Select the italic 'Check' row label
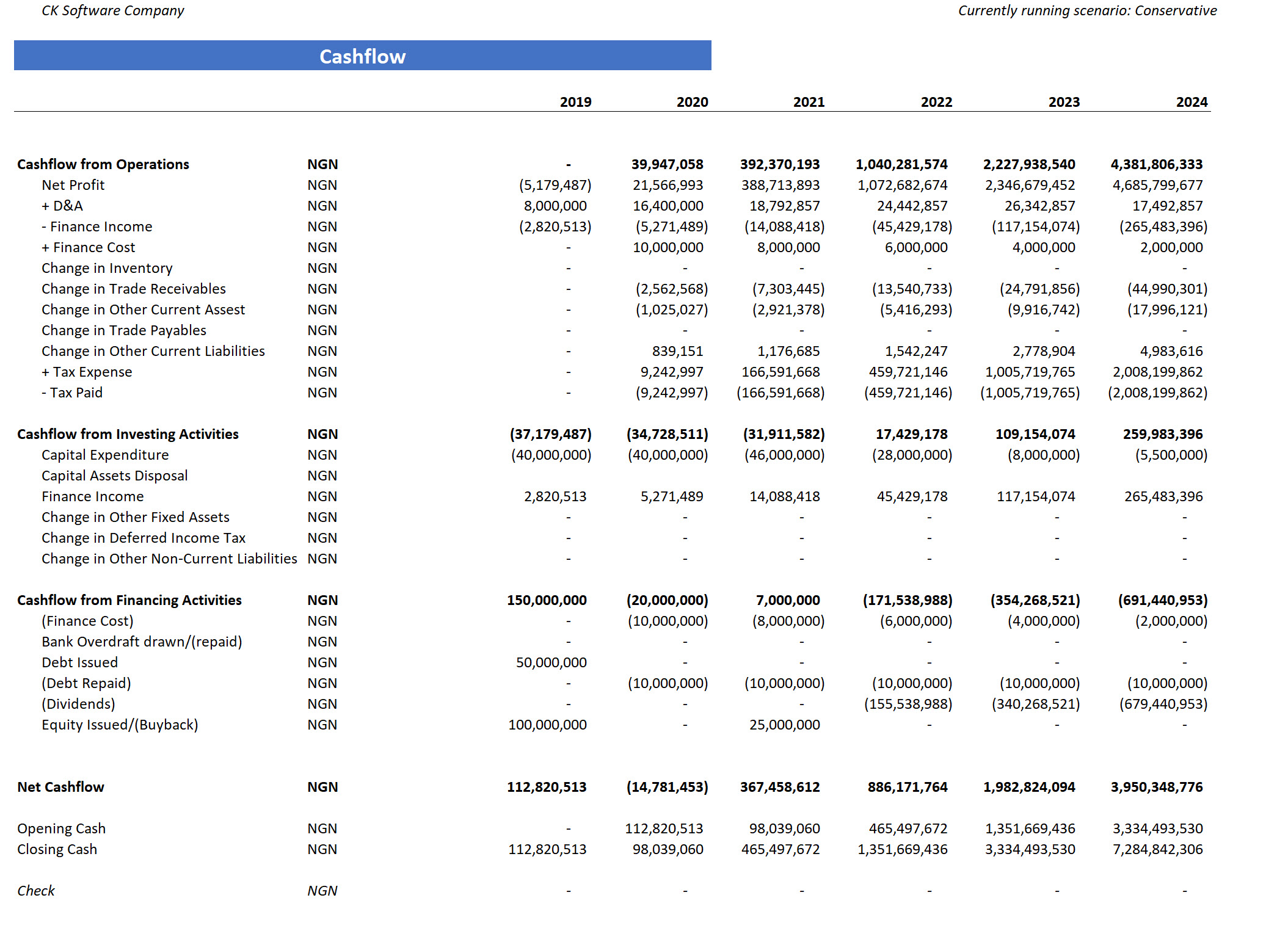This screenshot has height=931, width=1288. click(x=35, y=891)
